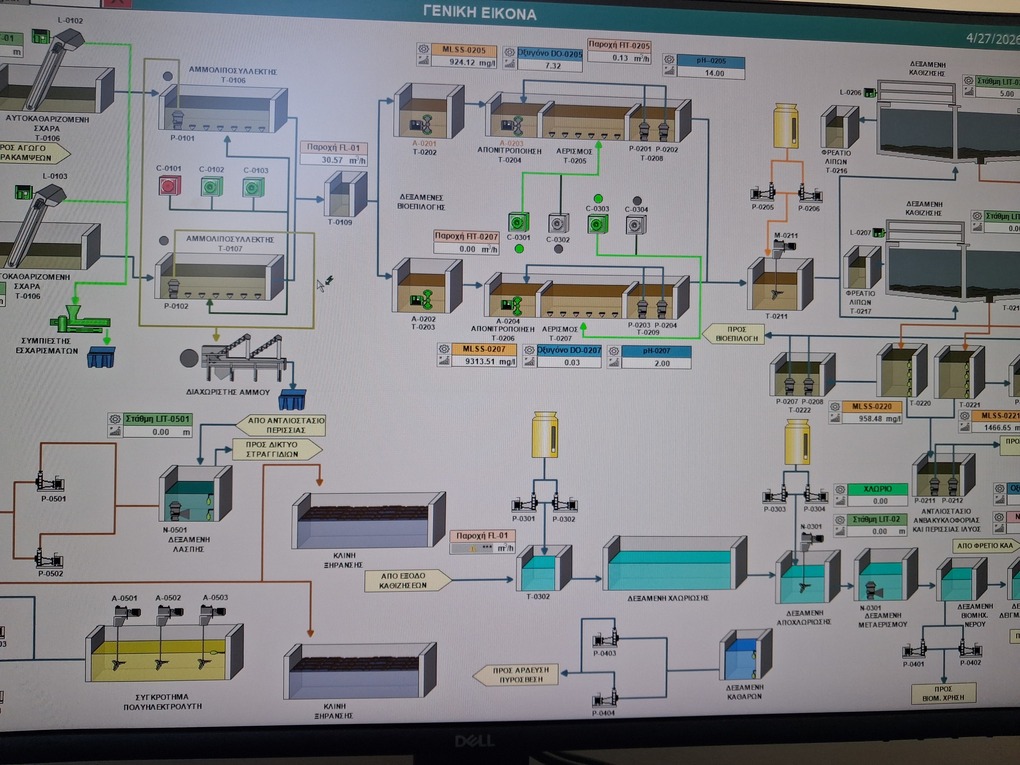Click the ΠΡΟΣ ΔΙΚΤΥΟ ΣΤΡΑΓΓΙΔΙΩΝ arrow label

277,449
